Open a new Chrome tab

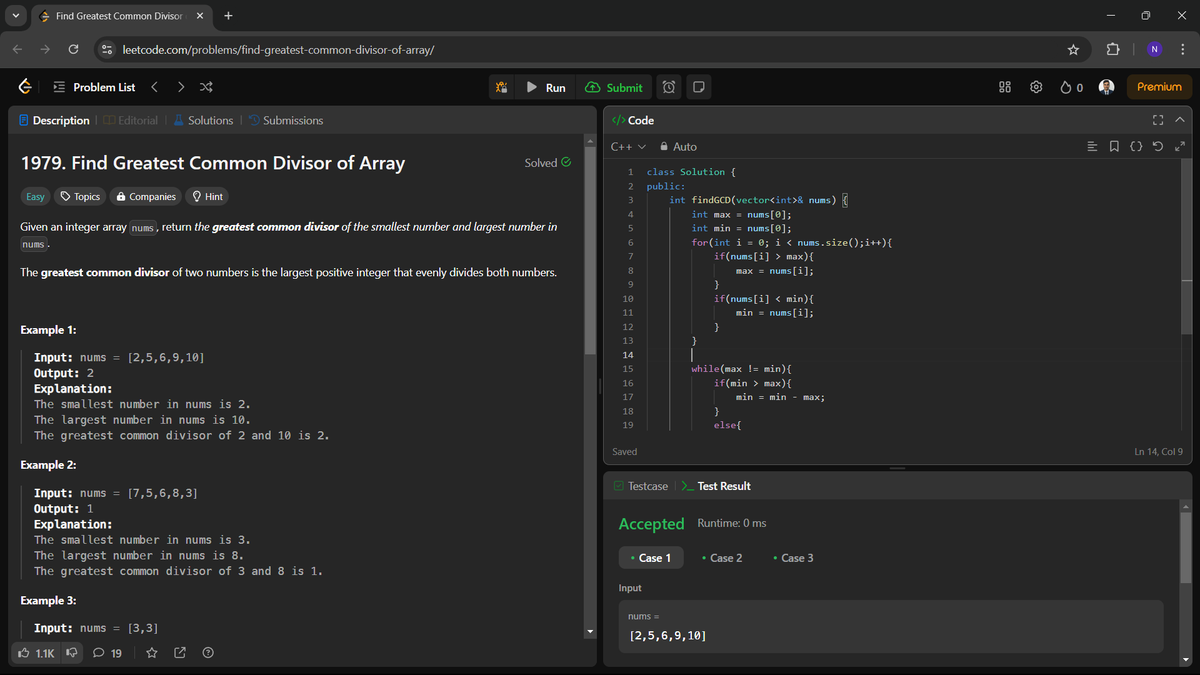coord(228,16)
